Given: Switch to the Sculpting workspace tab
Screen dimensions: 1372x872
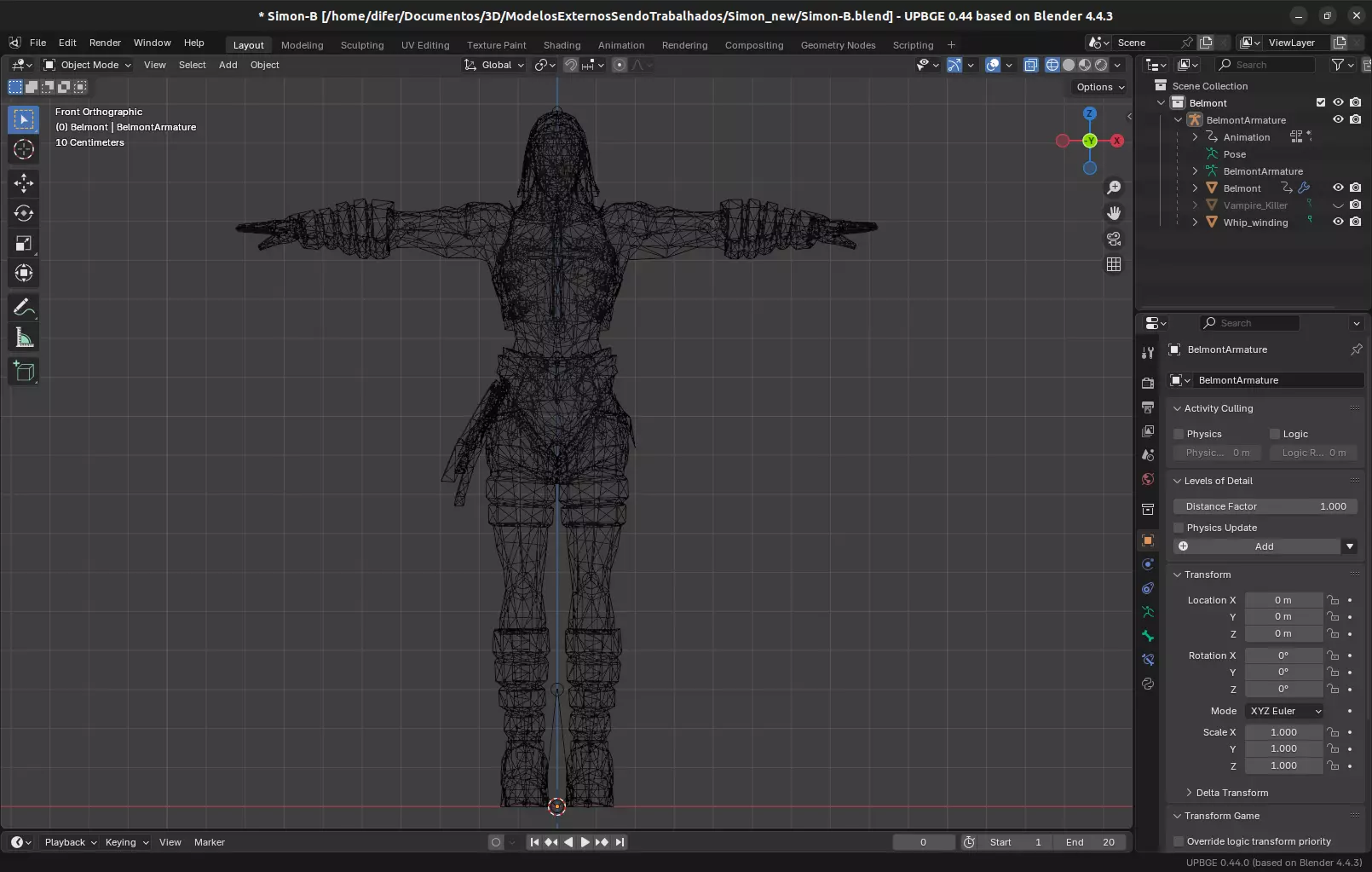Looking at the screenshot, I should [x=362, y=45].
